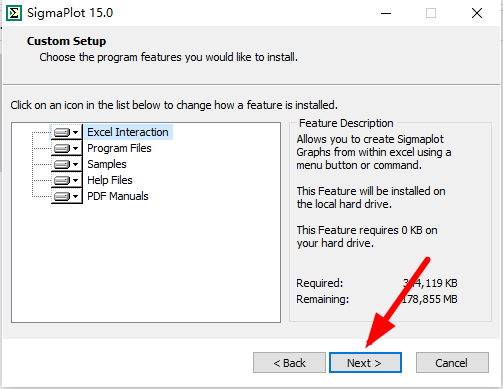Click the Remaining disk space value
This screenshot has width=503, height=389.
click(x=429, y=299)
